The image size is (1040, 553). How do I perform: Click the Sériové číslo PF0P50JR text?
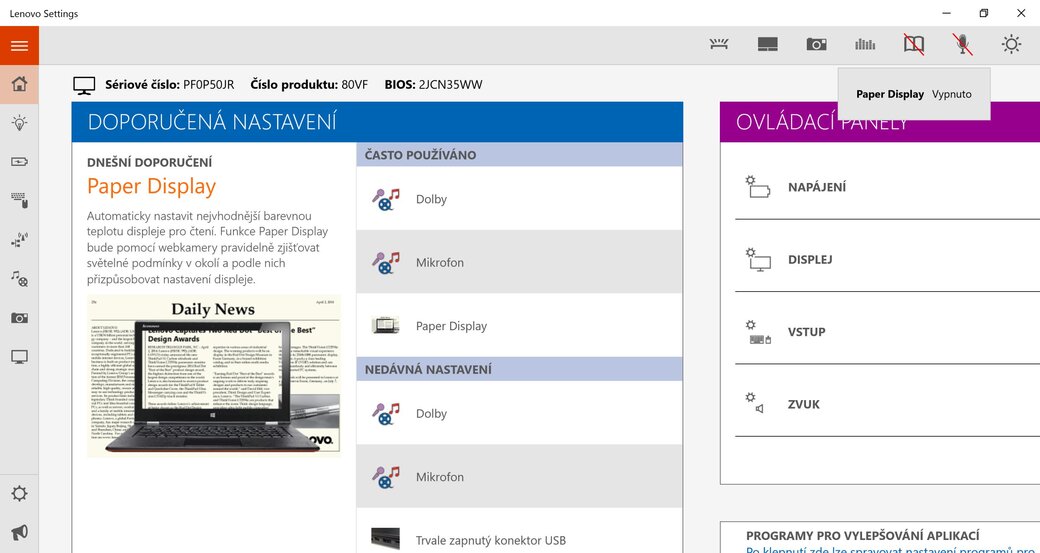tap(170, 85)
